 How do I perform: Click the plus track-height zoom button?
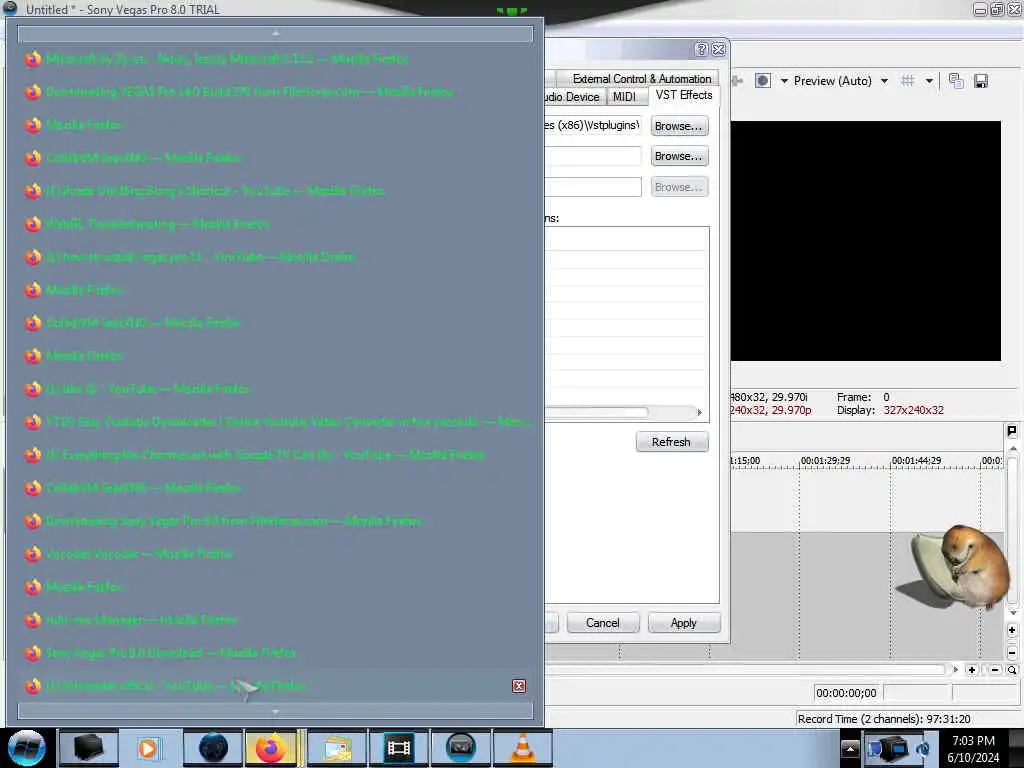click(1012, 630)
